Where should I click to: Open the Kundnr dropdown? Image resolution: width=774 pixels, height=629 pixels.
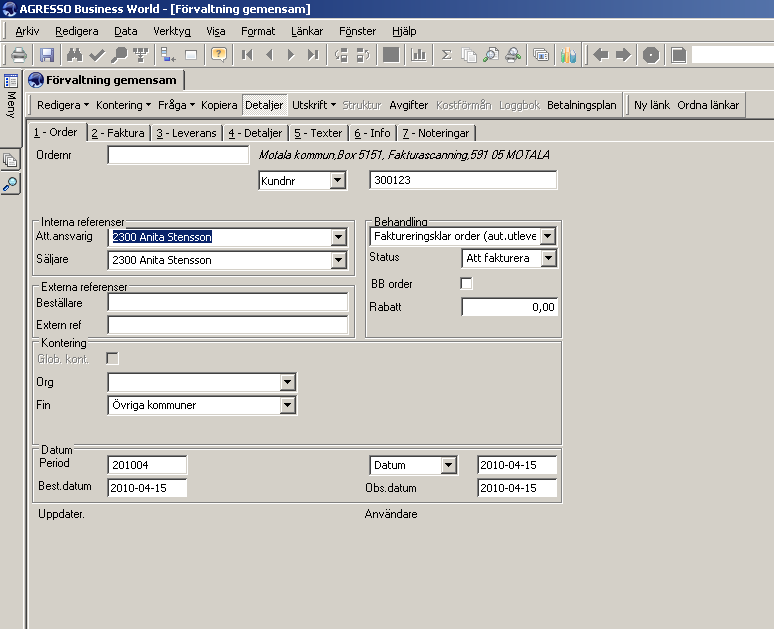(338, 180)
